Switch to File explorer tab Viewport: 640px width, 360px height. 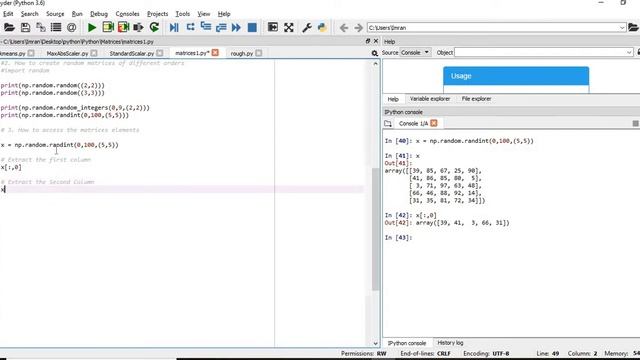(476, 99)
